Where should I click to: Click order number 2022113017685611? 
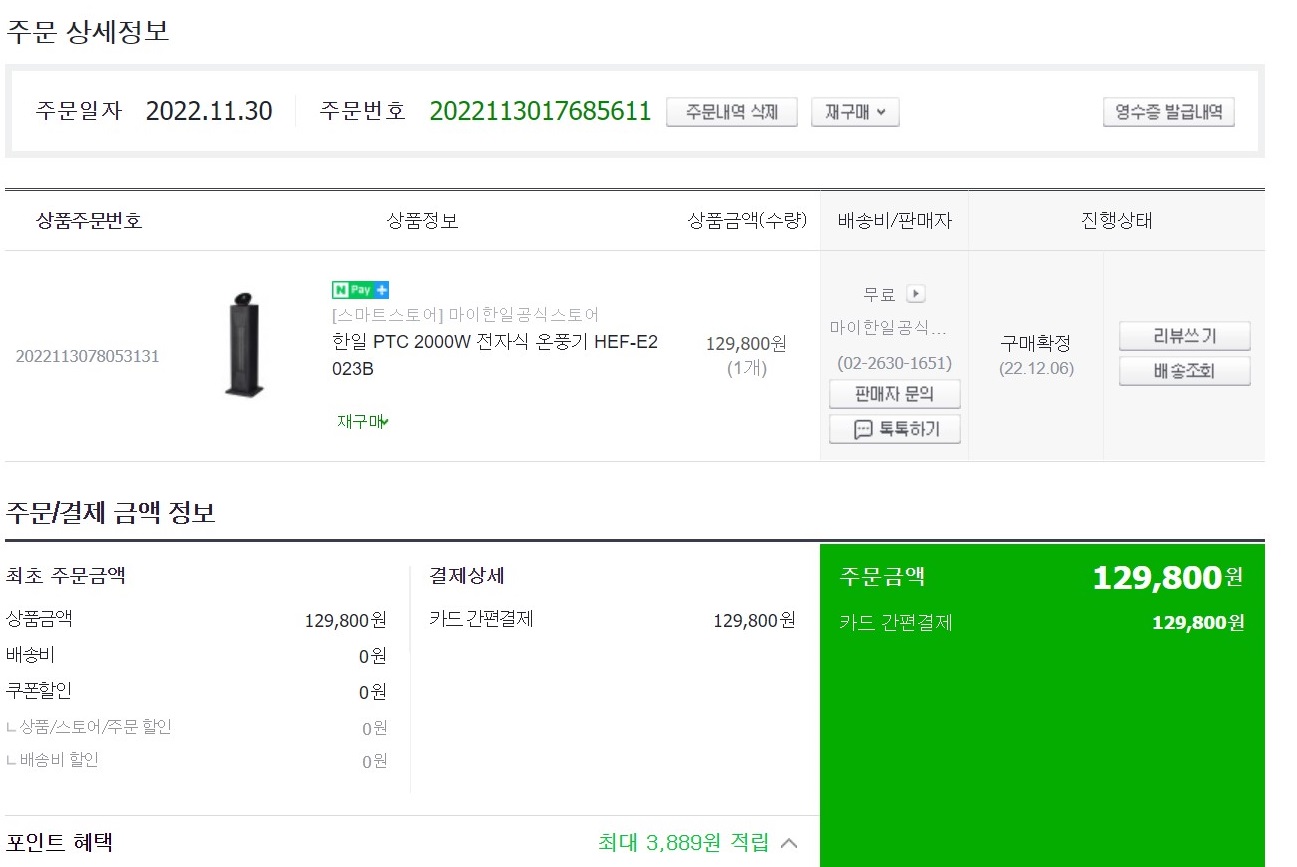(x=540, y=111)
